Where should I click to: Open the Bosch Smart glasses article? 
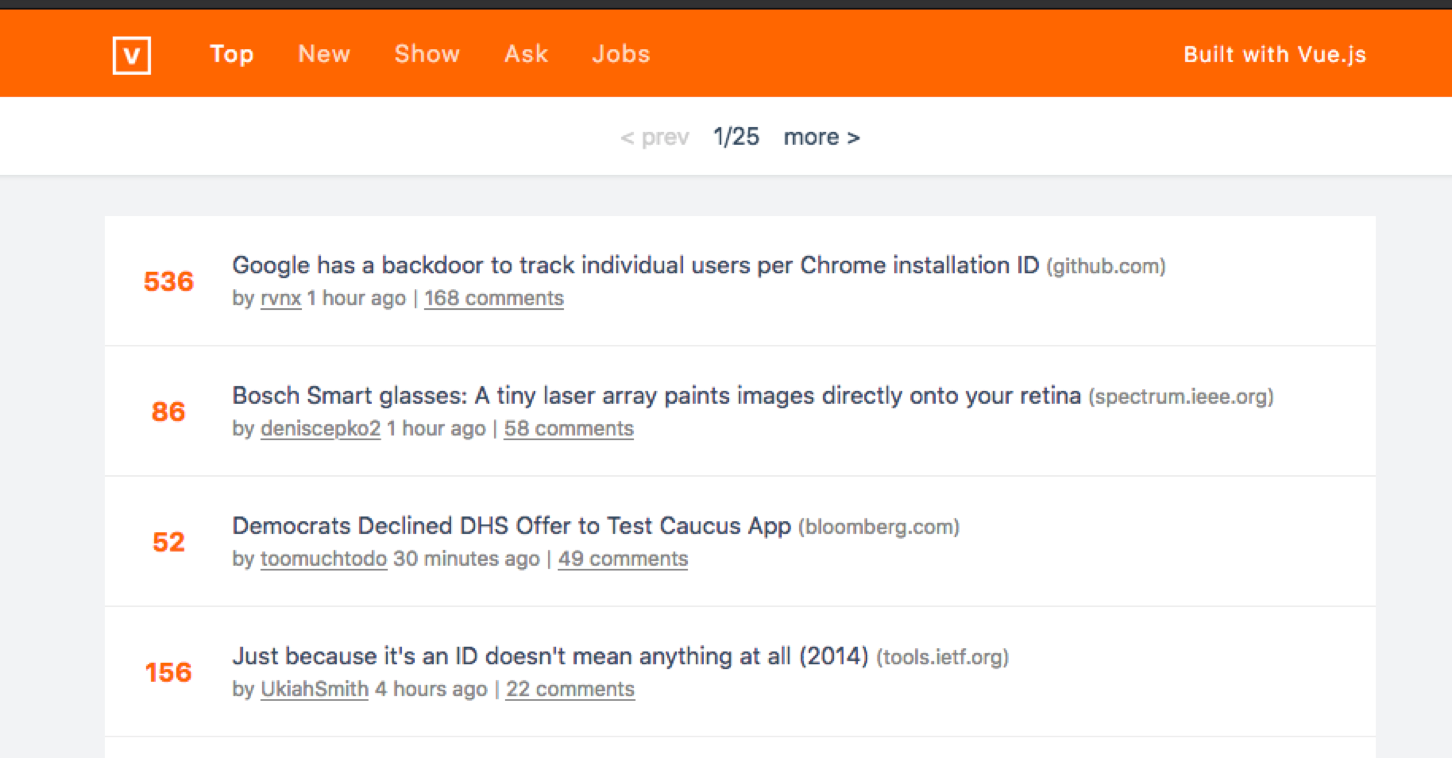656,396
